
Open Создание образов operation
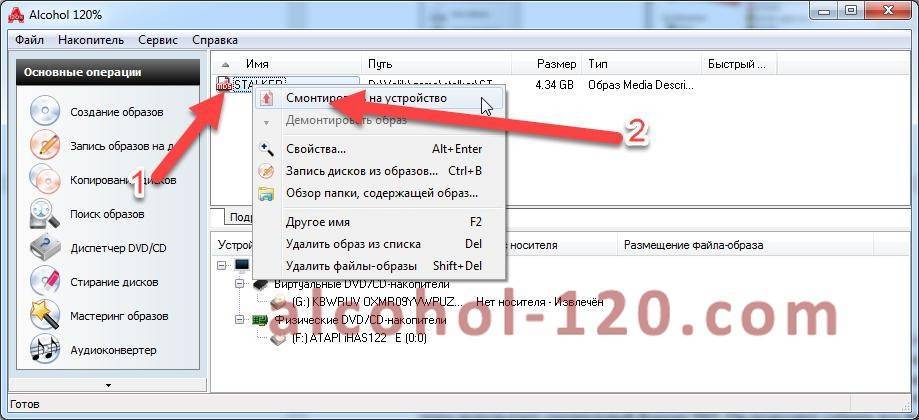[117, 112]
